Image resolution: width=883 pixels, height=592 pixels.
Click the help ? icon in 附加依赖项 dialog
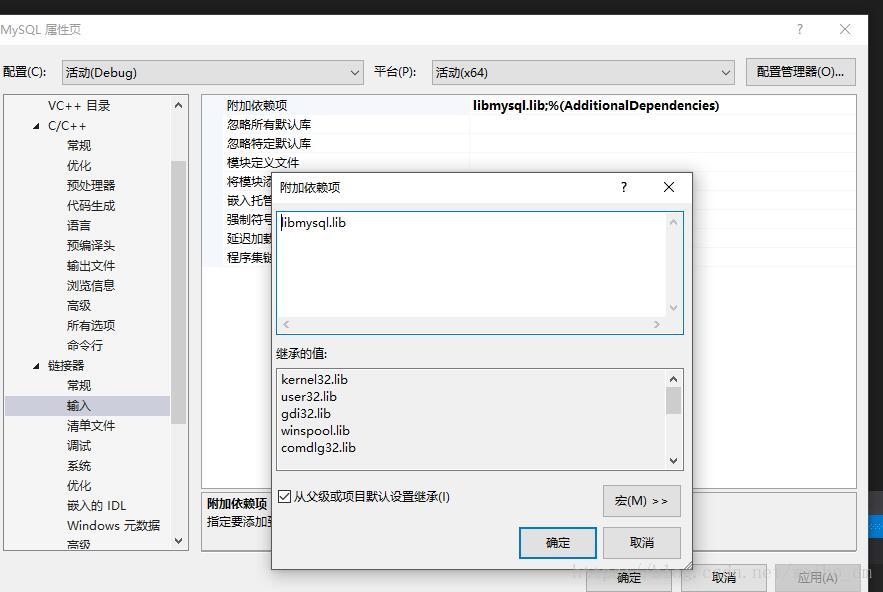coord(623,187)
